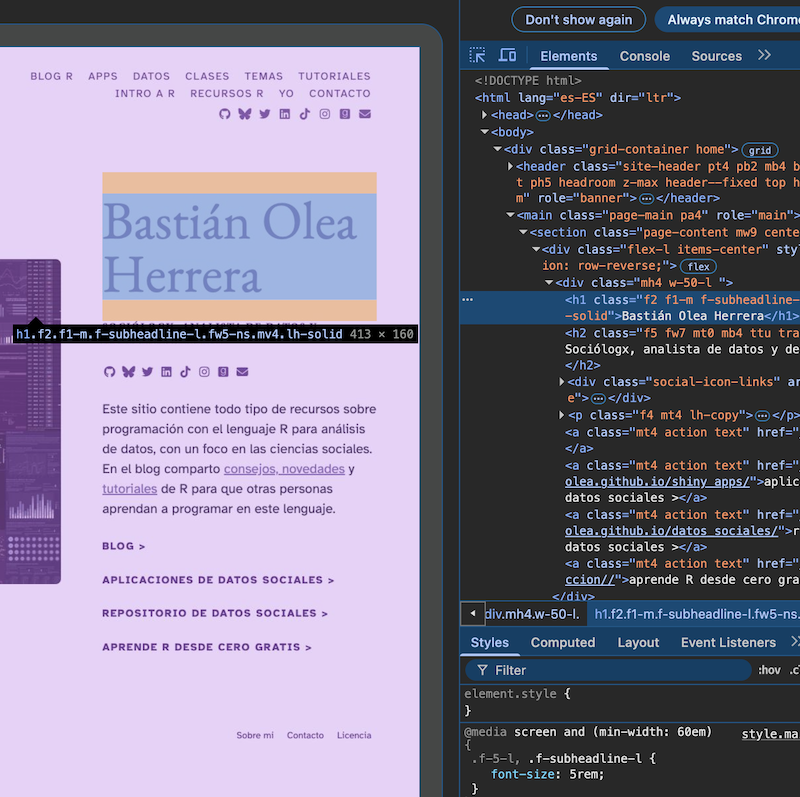Open APLICACIONES DE DATOS SOCIALES link
Screen dimensions: 800x797
[218, 580]
